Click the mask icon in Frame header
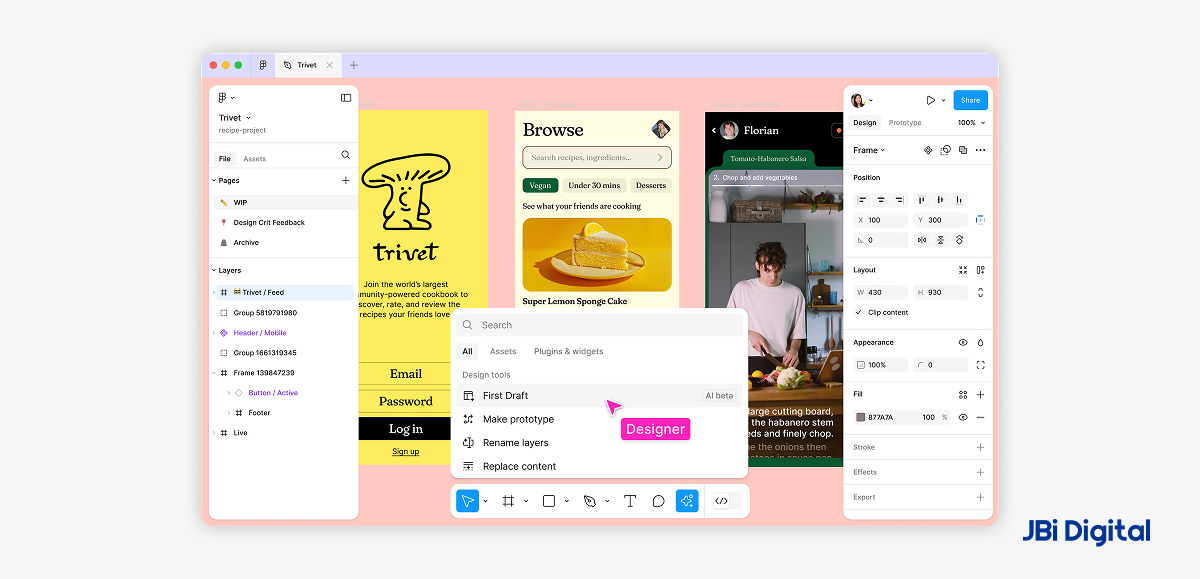The image size is (1200, 579). pyautogui.click(x=946, y=150)
